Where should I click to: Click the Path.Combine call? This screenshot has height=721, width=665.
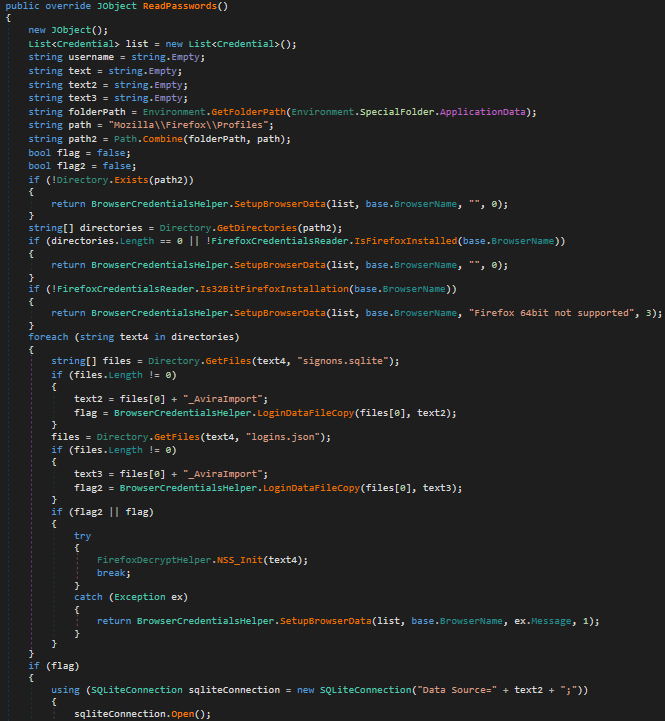coord(148,139)
